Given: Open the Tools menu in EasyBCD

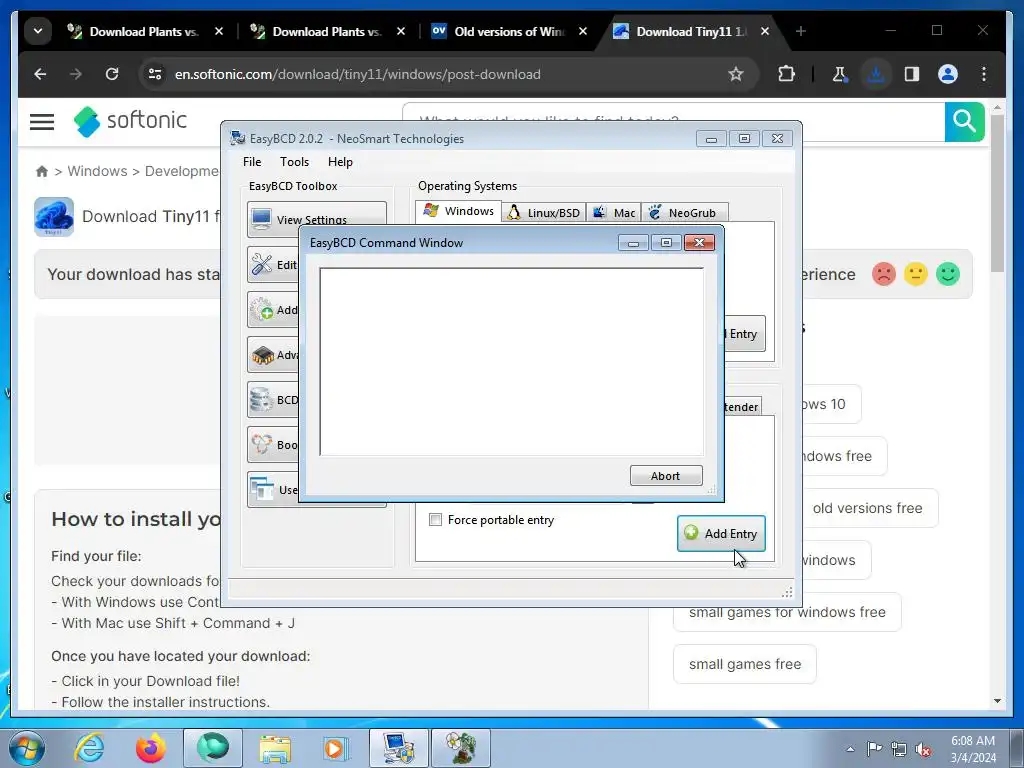Looking at the screenshot, I should tap(295, 162).
